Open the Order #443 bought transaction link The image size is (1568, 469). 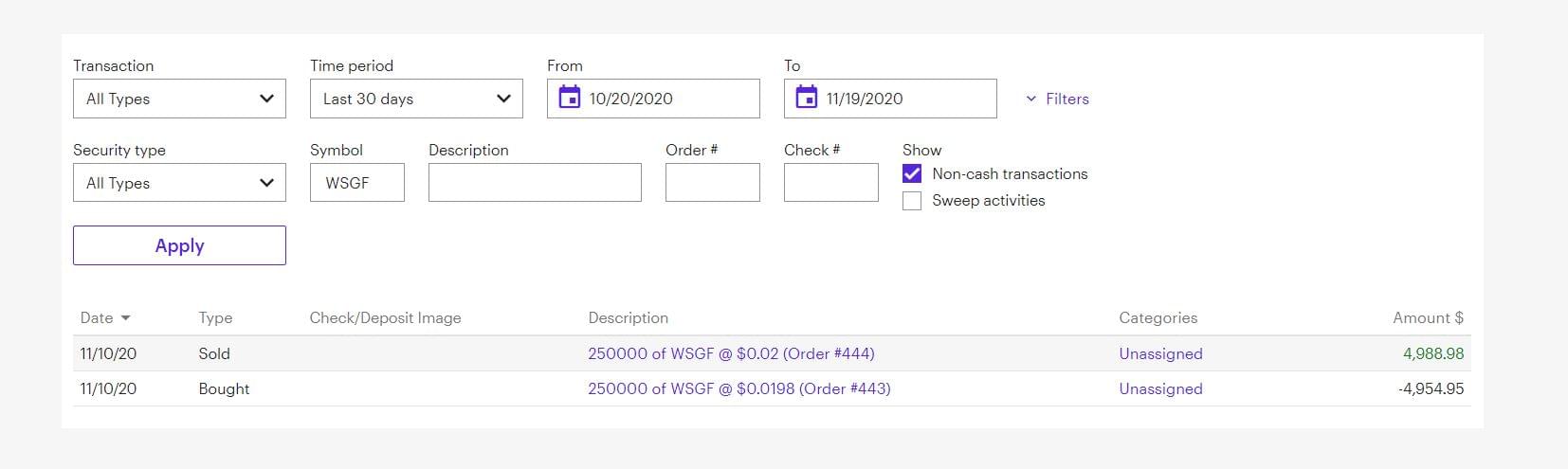[x=738, y=388]
